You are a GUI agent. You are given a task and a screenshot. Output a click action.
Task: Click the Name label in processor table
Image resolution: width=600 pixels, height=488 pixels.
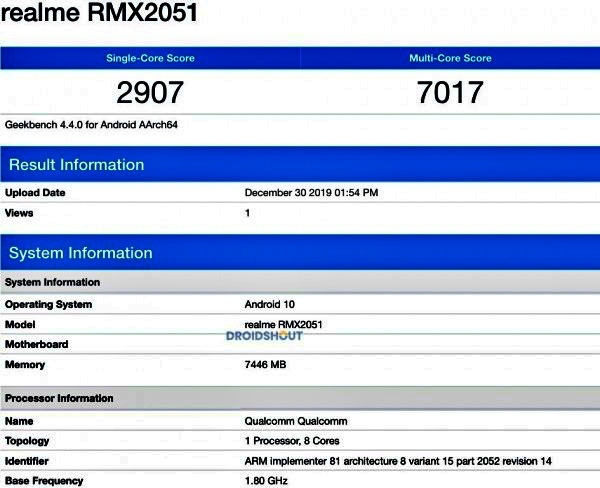(19, 421)
